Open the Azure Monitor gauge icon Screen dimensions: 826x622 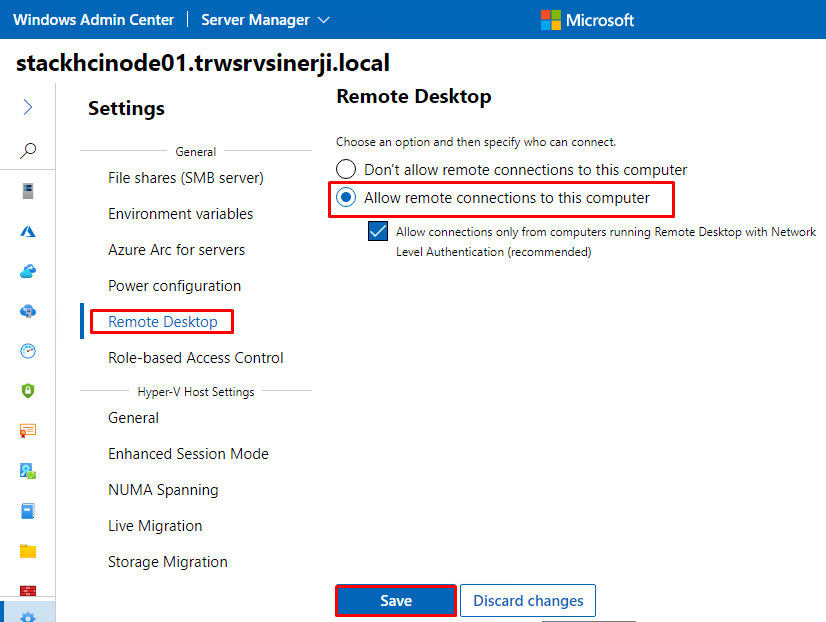tap(28, 351)
